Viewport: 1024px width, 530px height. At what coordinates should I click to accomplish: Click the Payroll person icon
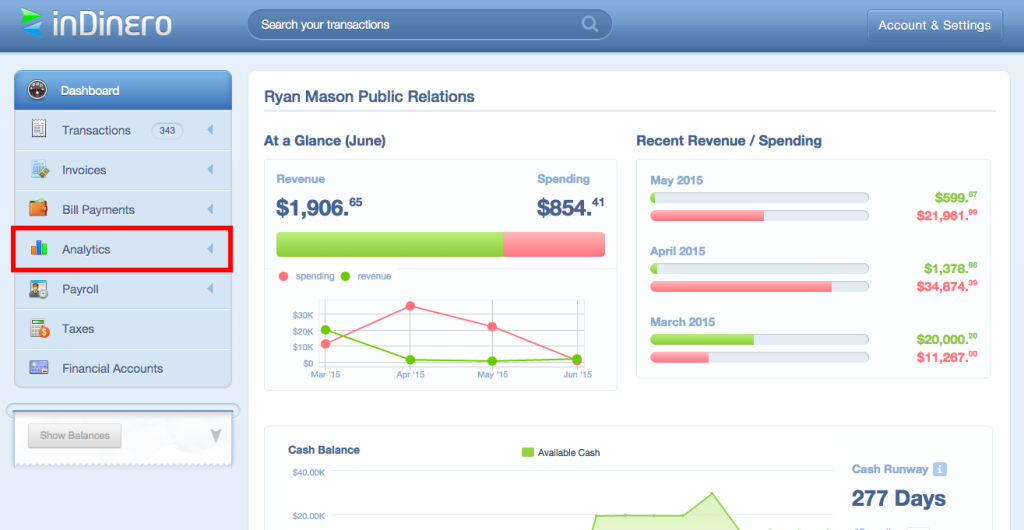click(39, 289)
